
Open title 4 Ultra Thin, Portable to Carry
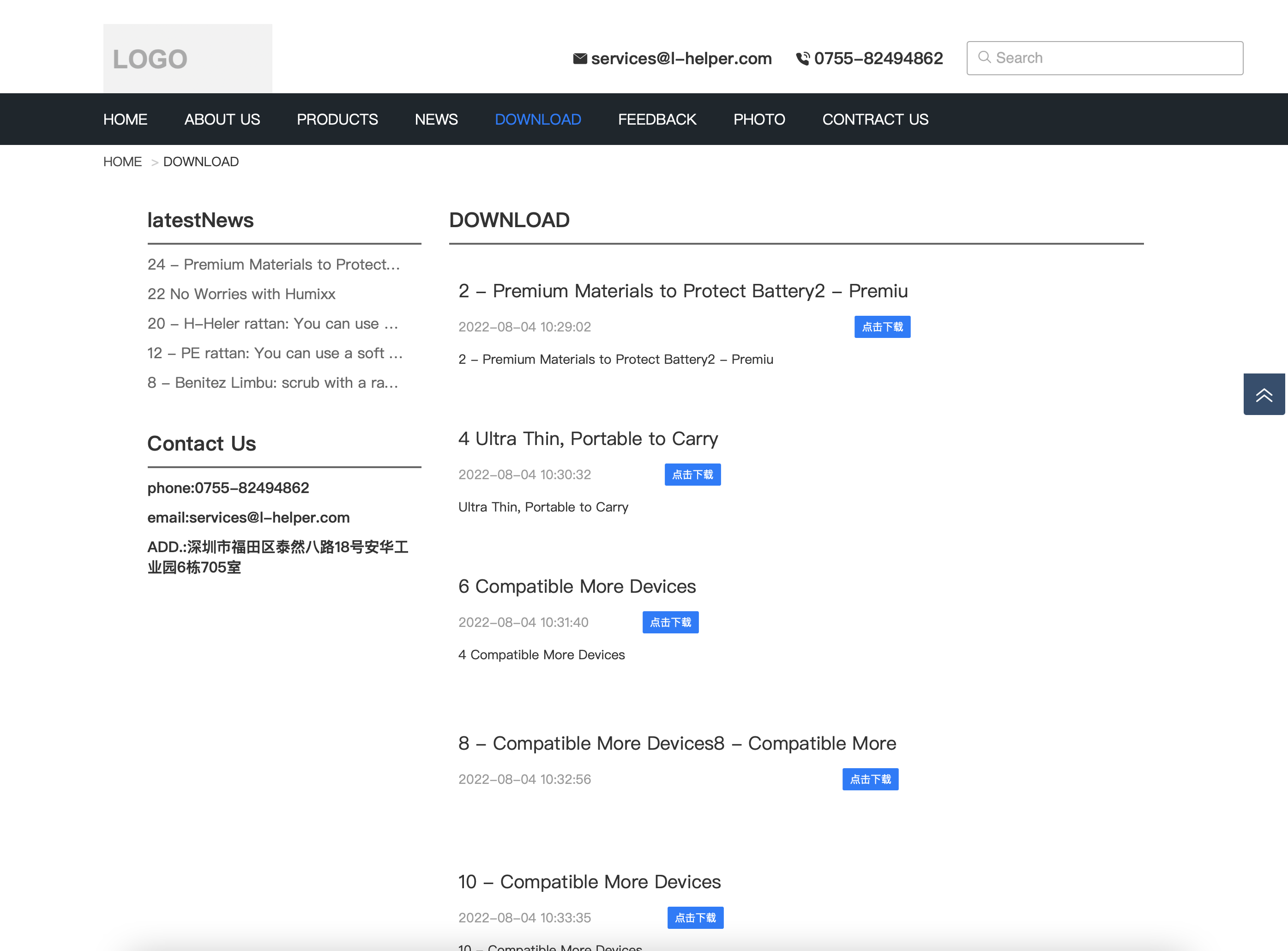click(x=588, y=439)
